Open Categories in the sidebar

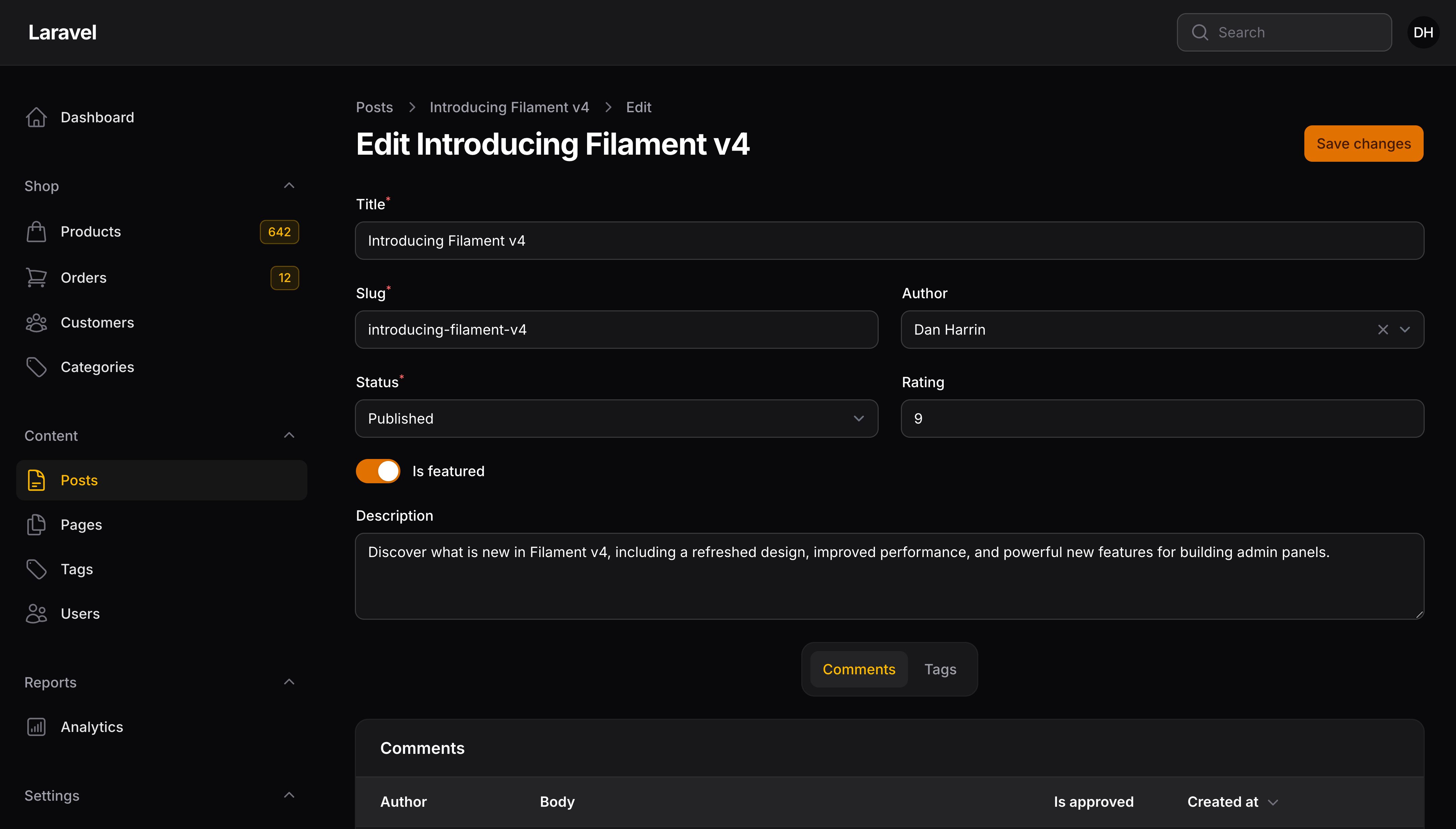[x=162, y=367]
